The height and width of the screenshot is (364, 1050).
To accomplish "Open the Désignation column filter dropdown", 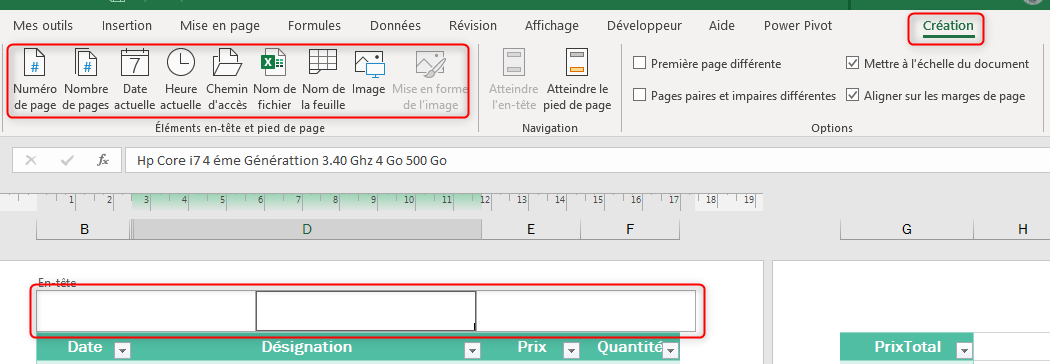I will [x=473, y=350].
